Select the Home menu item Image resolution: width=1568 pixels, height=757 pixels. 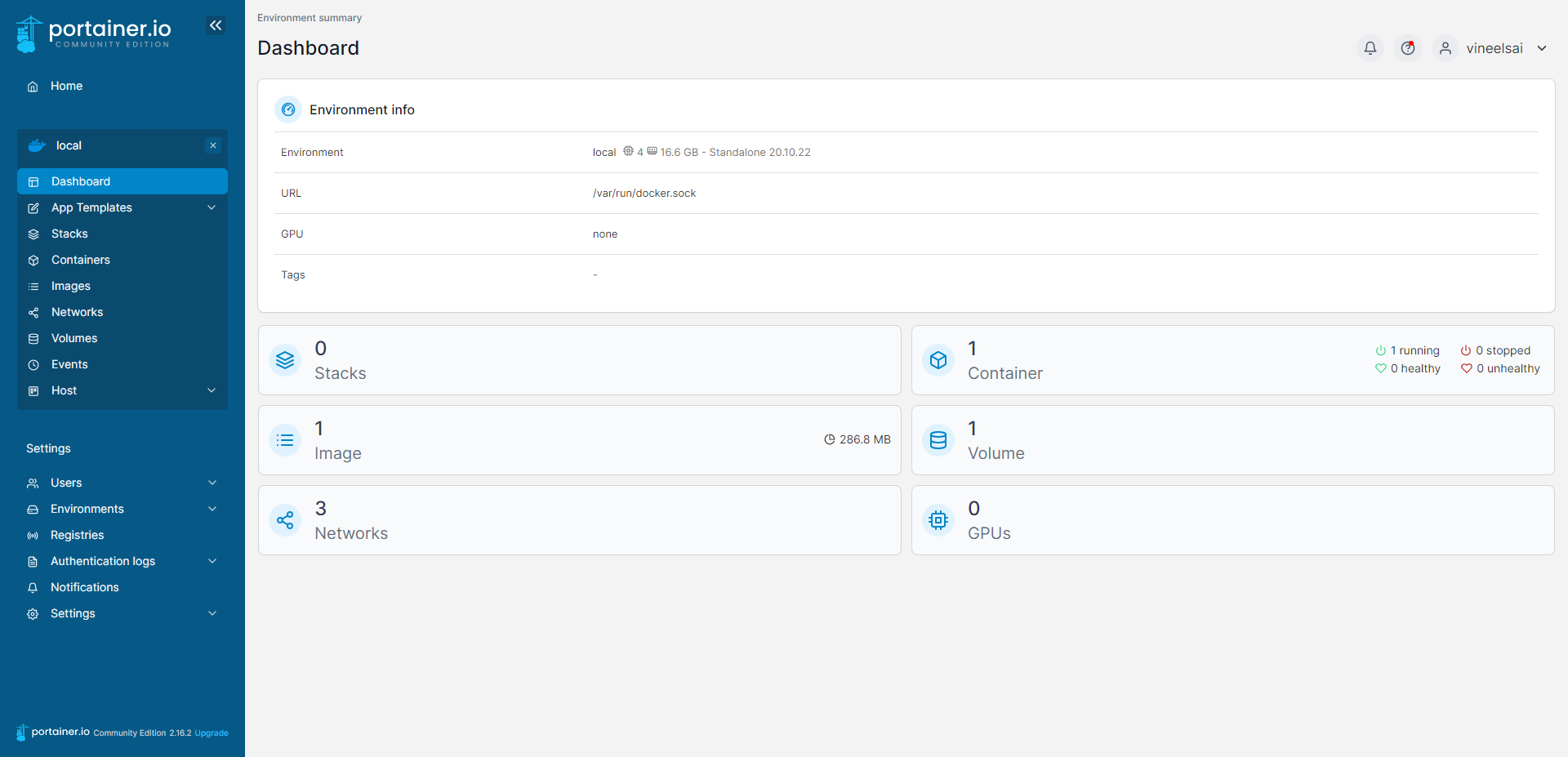click(66, 86)
